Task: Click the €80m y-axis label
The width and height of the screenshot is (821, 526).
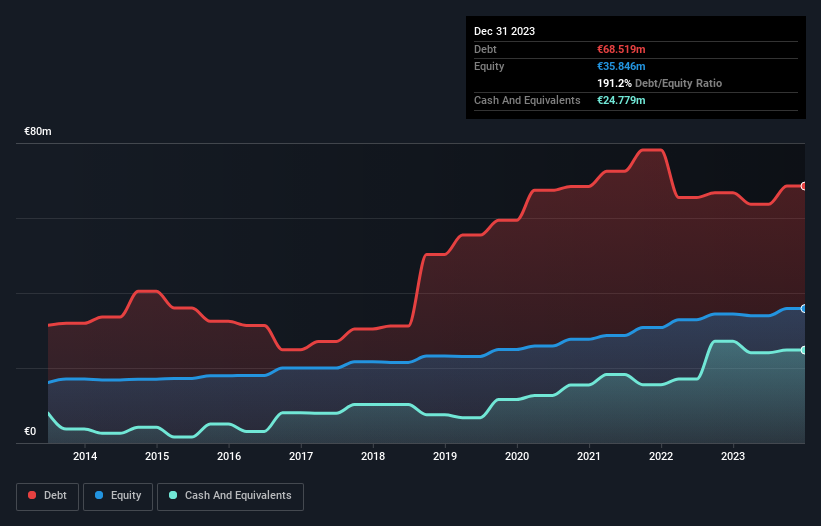Action: (38, 131)
